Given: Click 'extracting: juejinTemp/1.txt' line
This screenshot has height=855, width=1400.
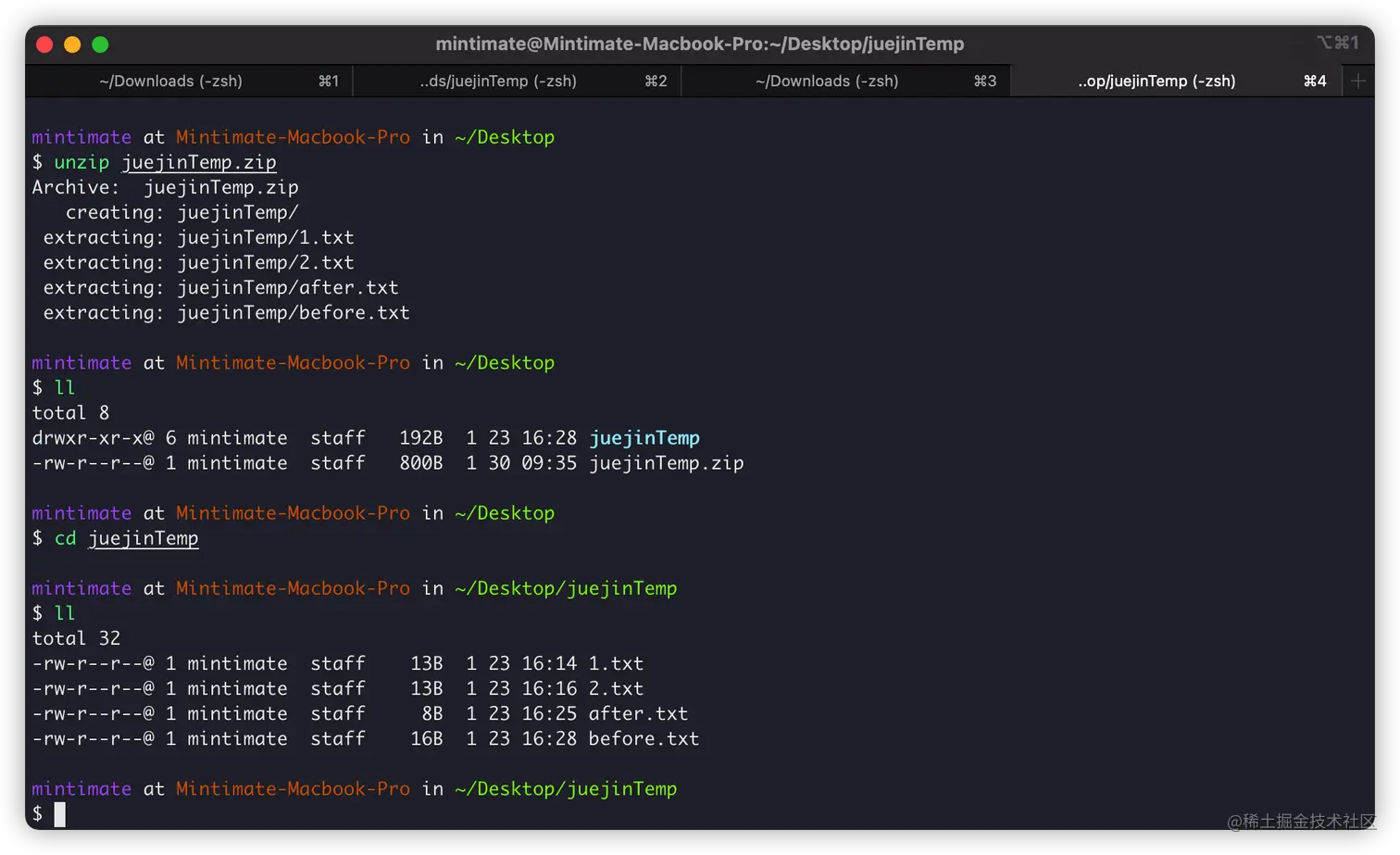Looking at the screenshot, I should pyautogui.click(x=198, y=237).
